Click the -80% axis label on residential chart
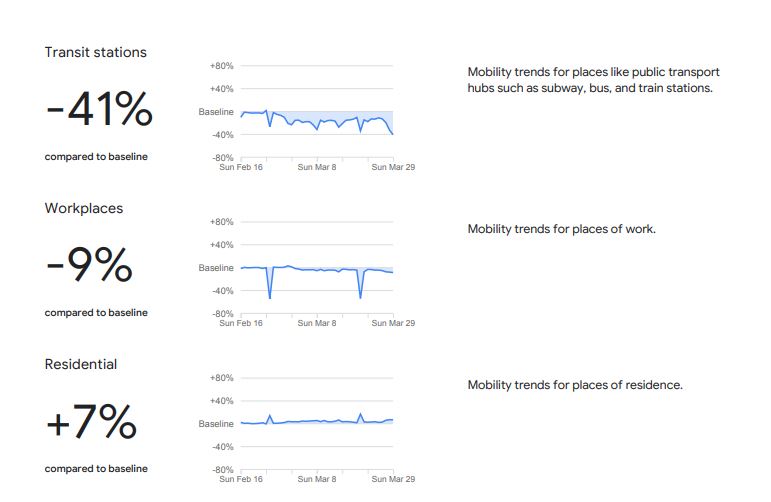The height and width of the screenshot is (502, 771). point(221,469)
